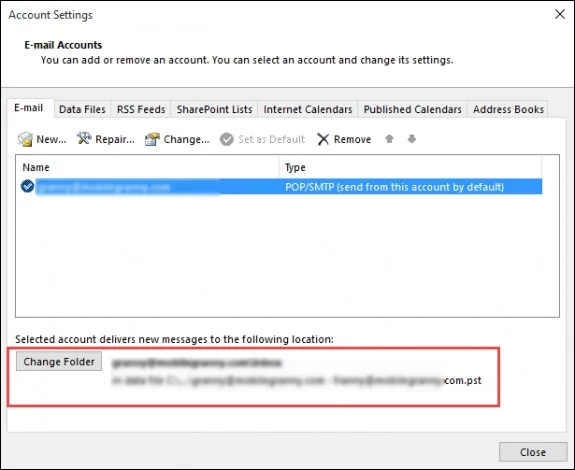Click the Repair... label
This screenshot has height=470, width=575.
click(115, 139)
